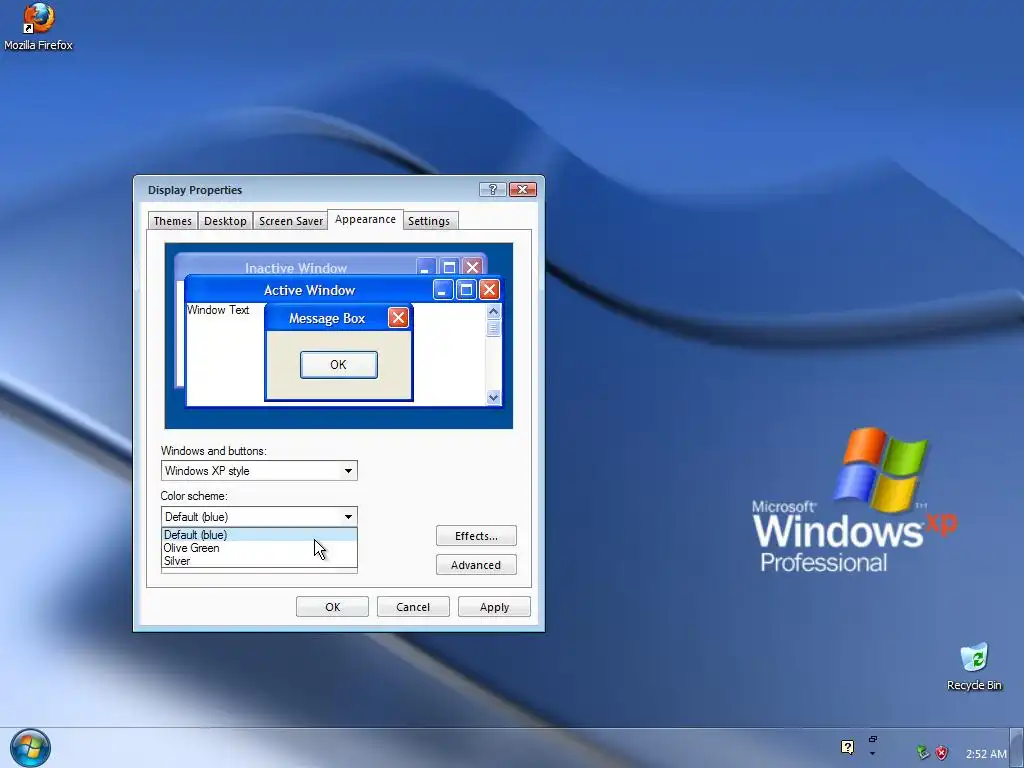Choose Default (blue) from the color scheme list
Screen dimensions: 1024x768
point(259,535)
